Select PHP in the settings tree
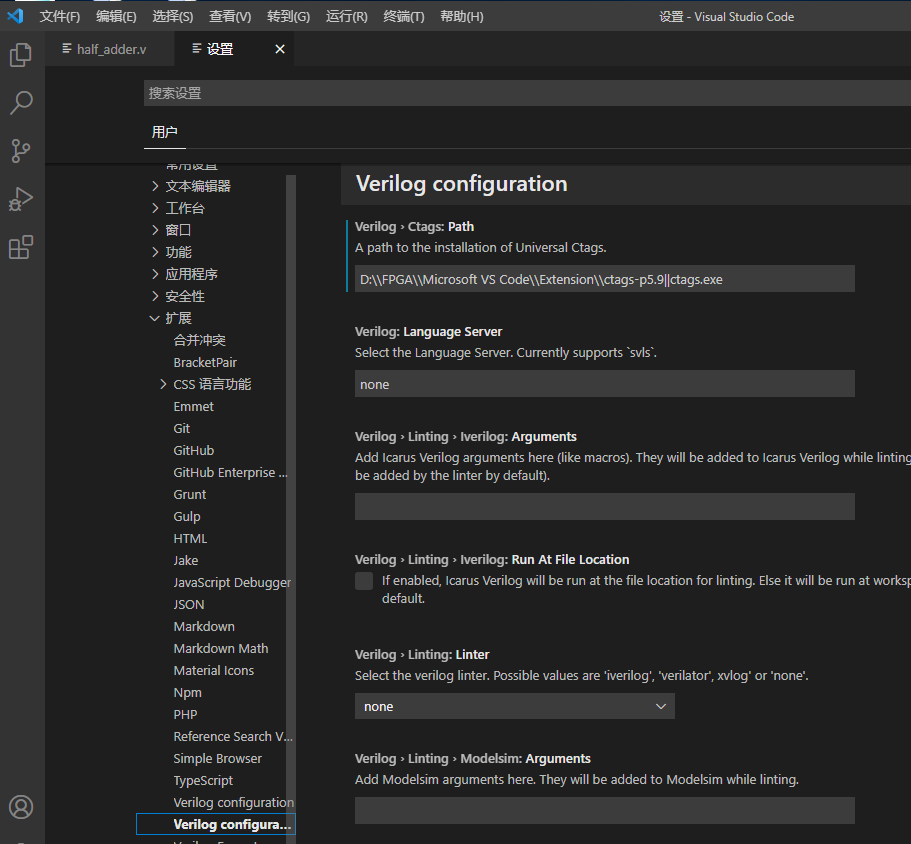The width and height of the screenshot is (911, 844). 185,715
